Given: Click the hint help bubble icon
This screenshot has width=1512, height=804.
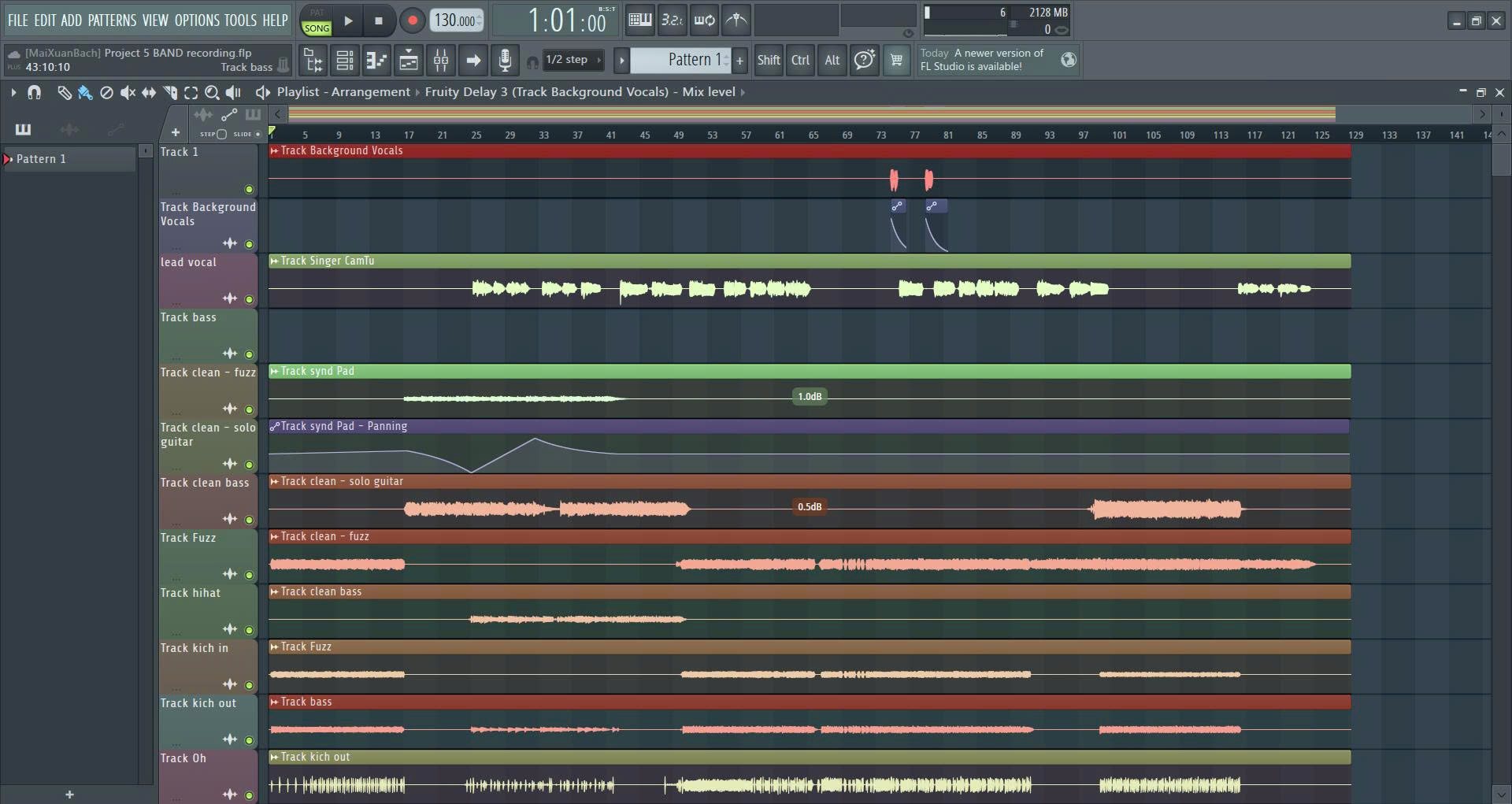Looking at the screenshot, I should [864, 60].
